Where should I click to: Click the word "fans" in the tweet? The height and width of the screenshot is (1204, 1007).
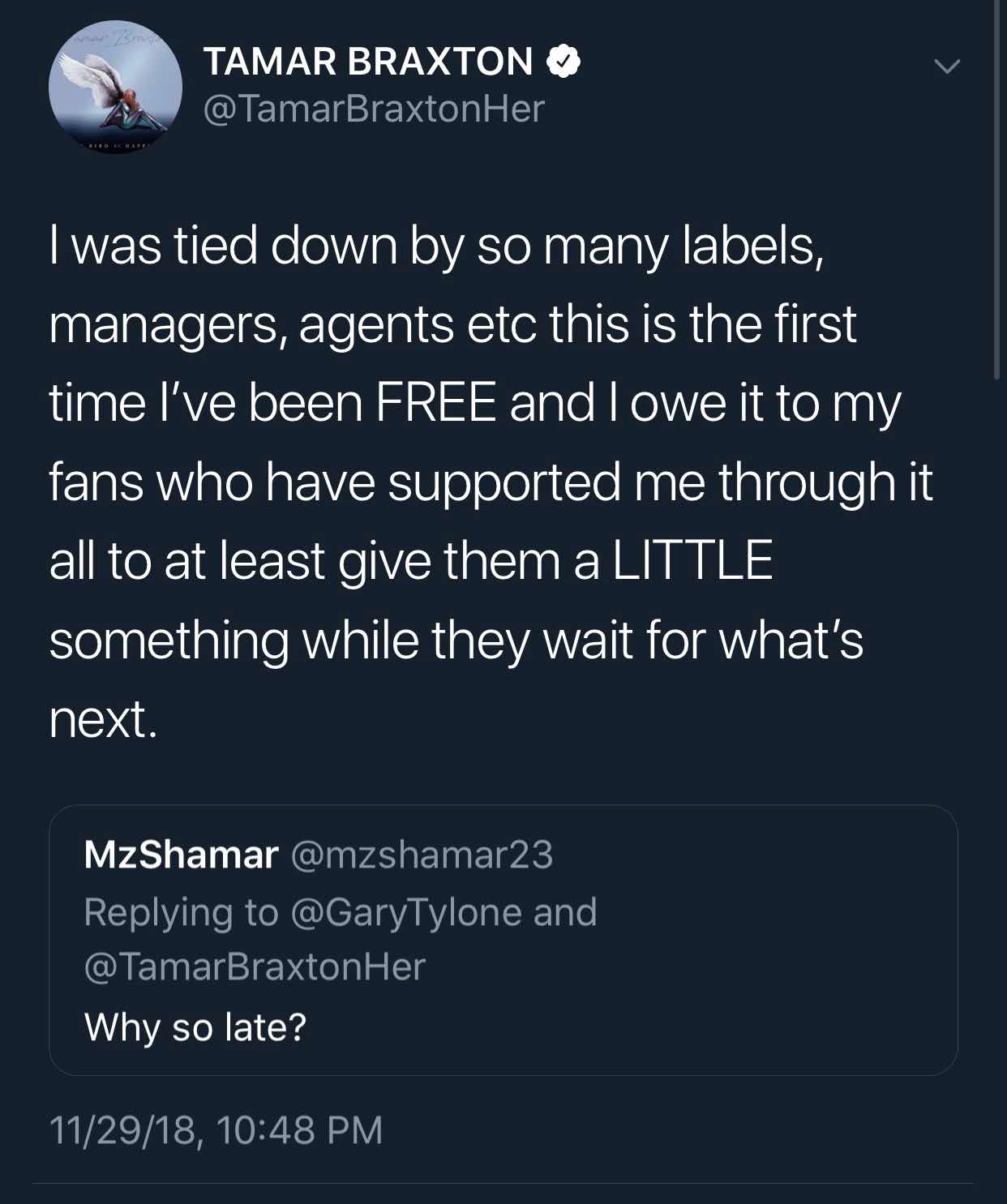[96, 482]
